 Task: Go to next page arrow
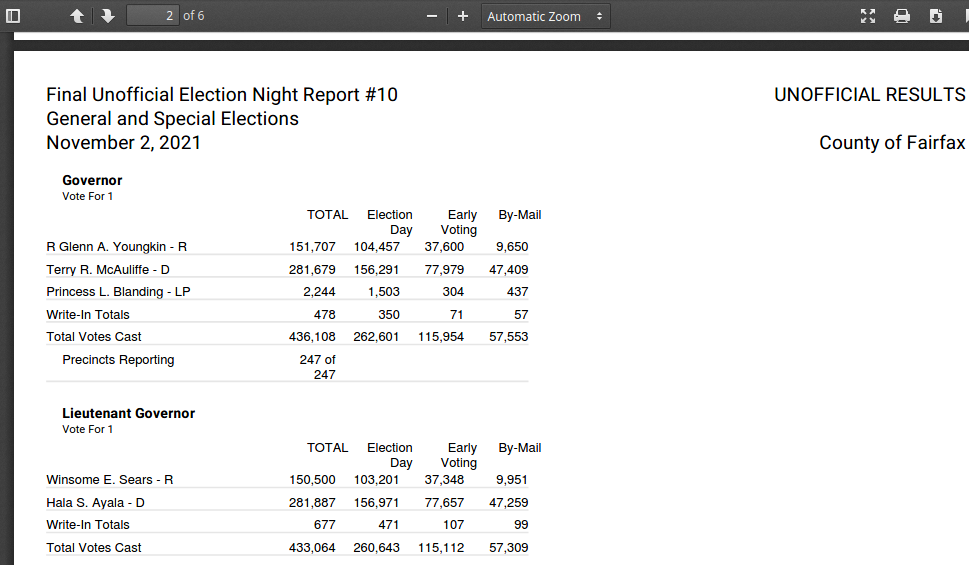point(108,16)
